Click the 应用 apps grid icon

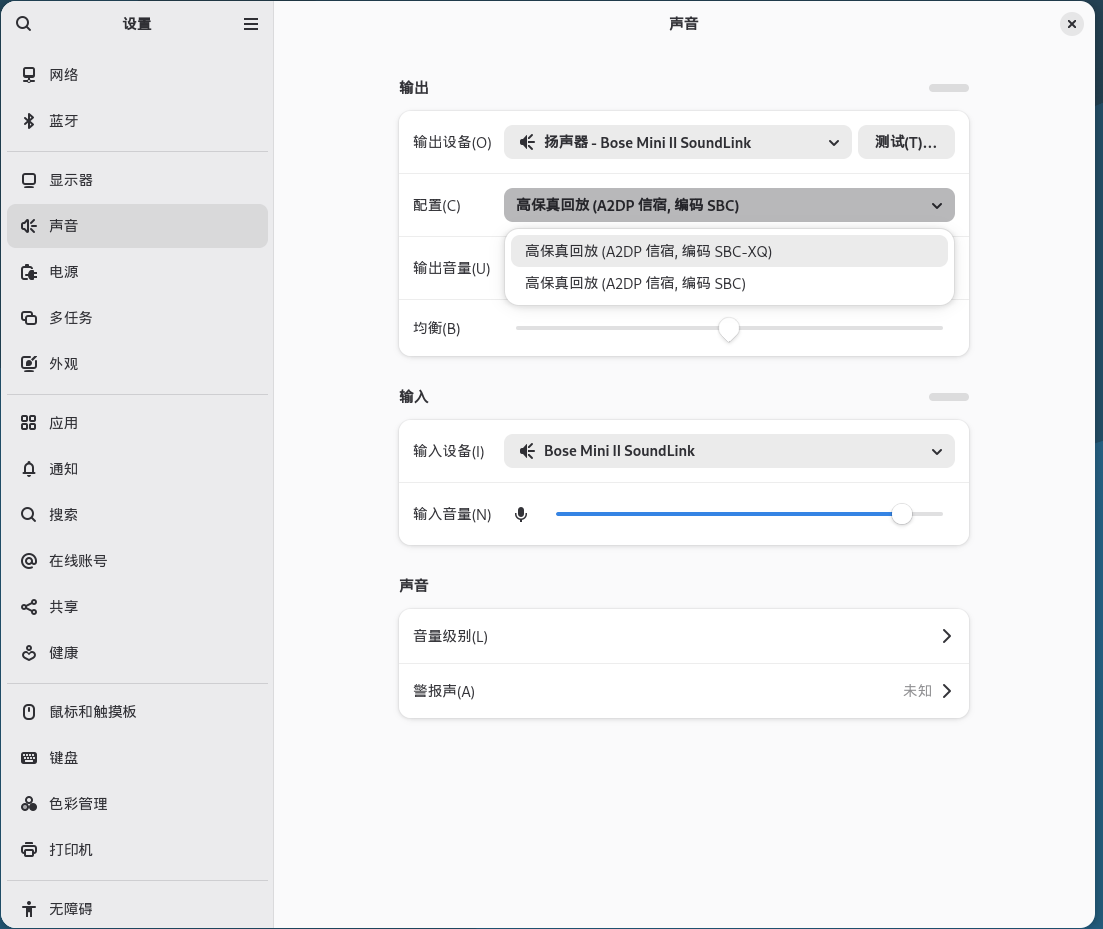click(x=29, y=423)
